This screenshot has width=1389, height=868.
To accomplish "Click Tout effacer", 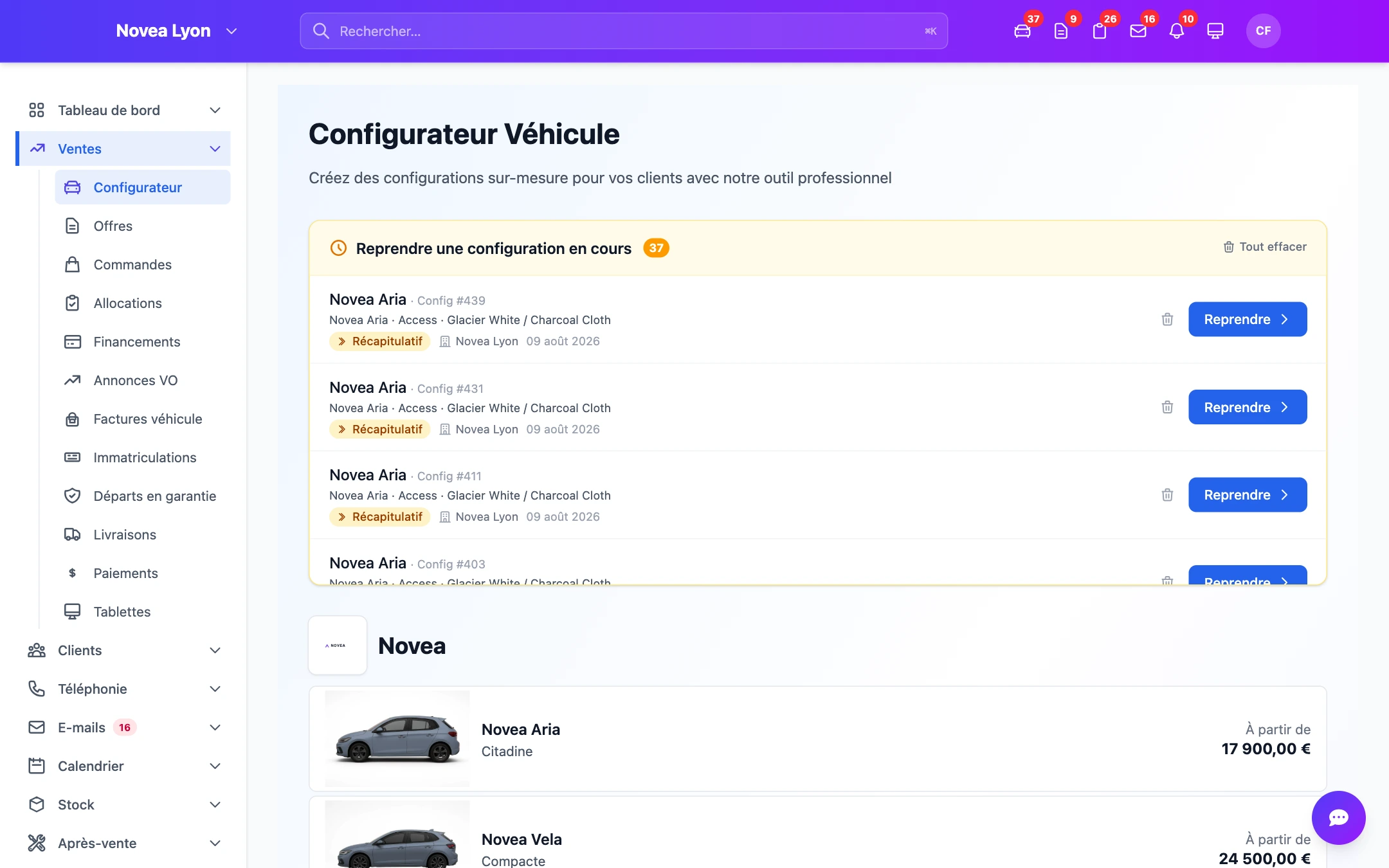I will (x=1265, y=247).
